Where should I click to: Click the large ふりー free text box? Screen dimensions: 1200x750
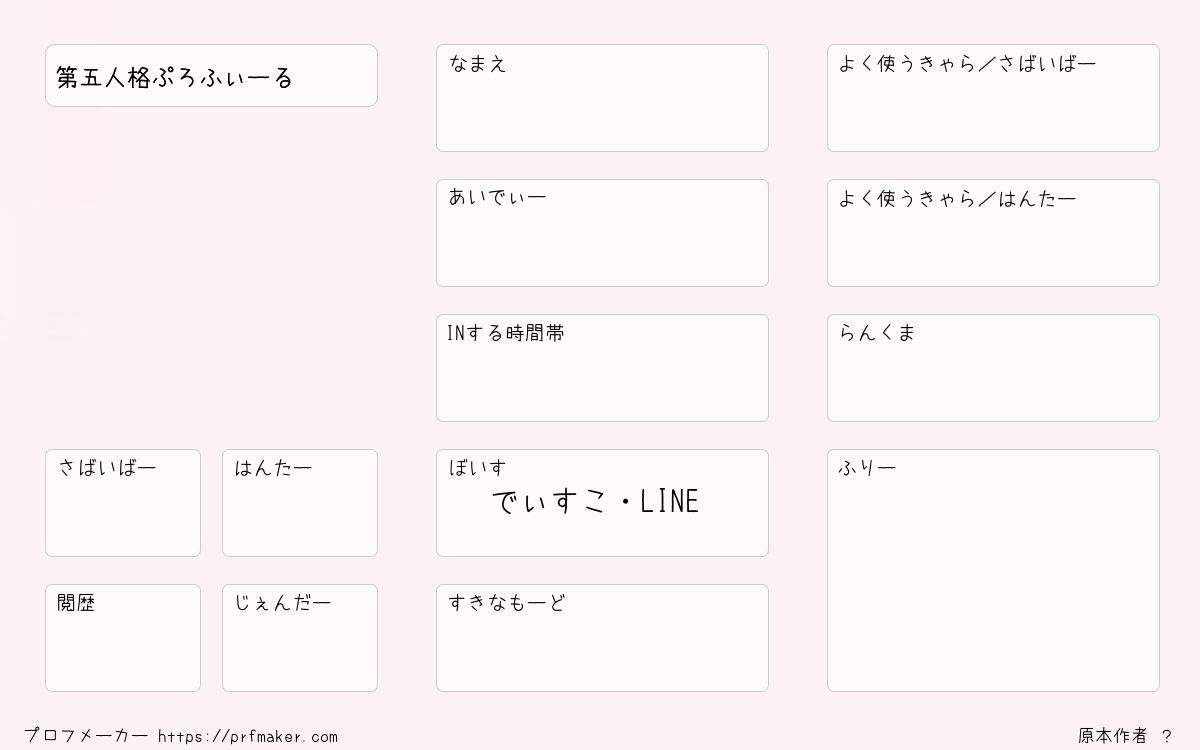pos(993,570)
